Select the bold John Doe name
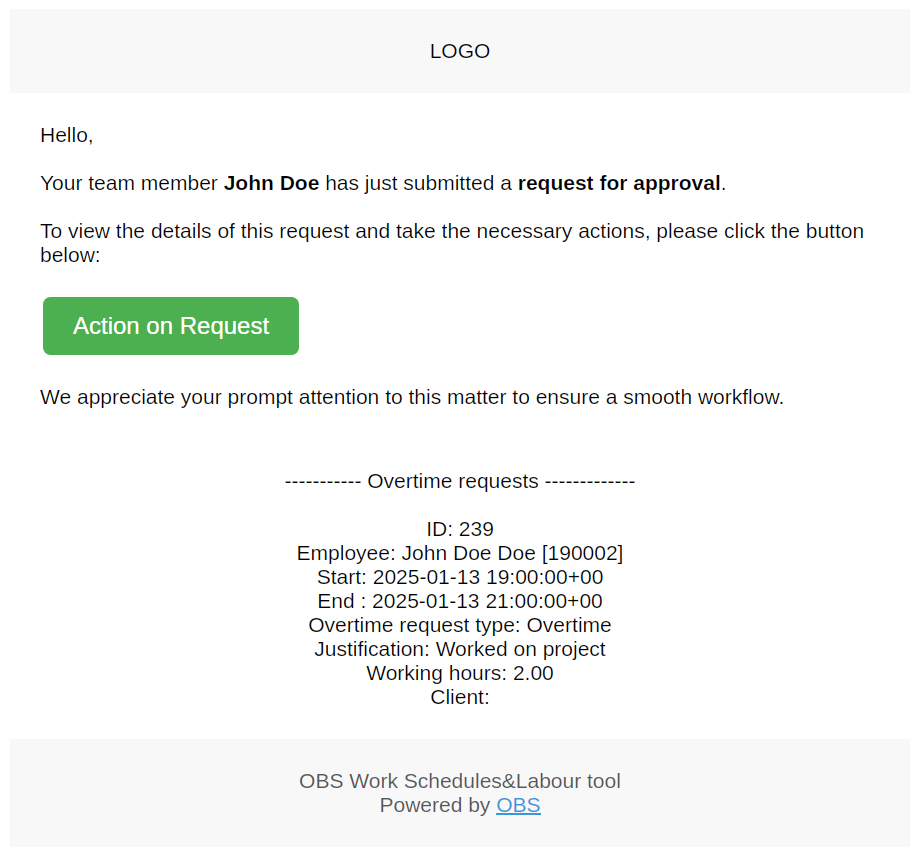Image resolution: width=921 pixels, height=851 pixels. tap(271, 183)
